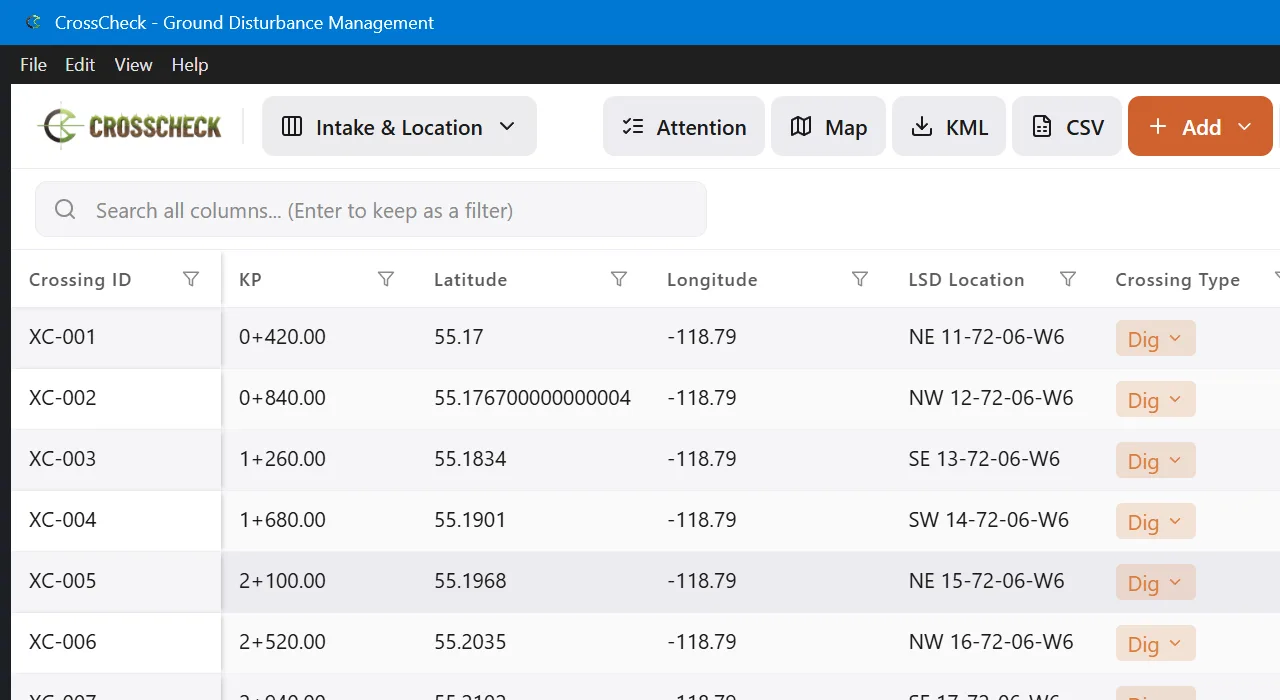This screenshot has width=1280, height=700.
Task: Click latitude value 55.2035
Action: tap(470, 642)
